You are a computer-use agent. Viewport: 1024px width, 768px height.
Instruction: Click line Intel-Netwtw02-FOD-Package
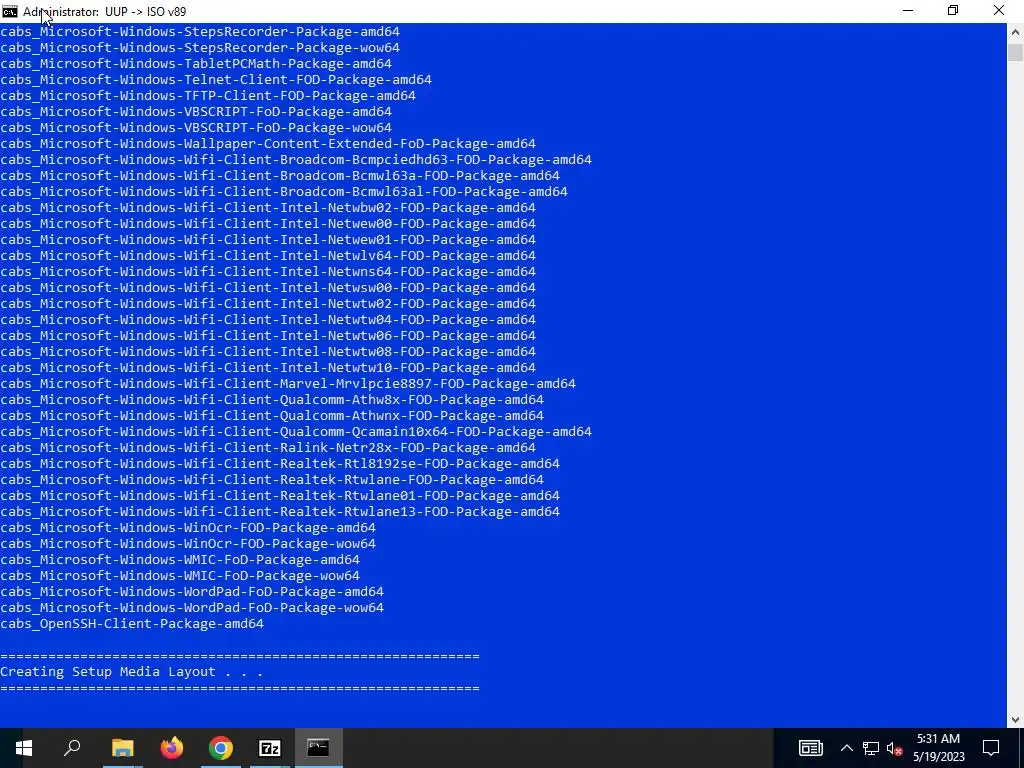pos(268,304)
